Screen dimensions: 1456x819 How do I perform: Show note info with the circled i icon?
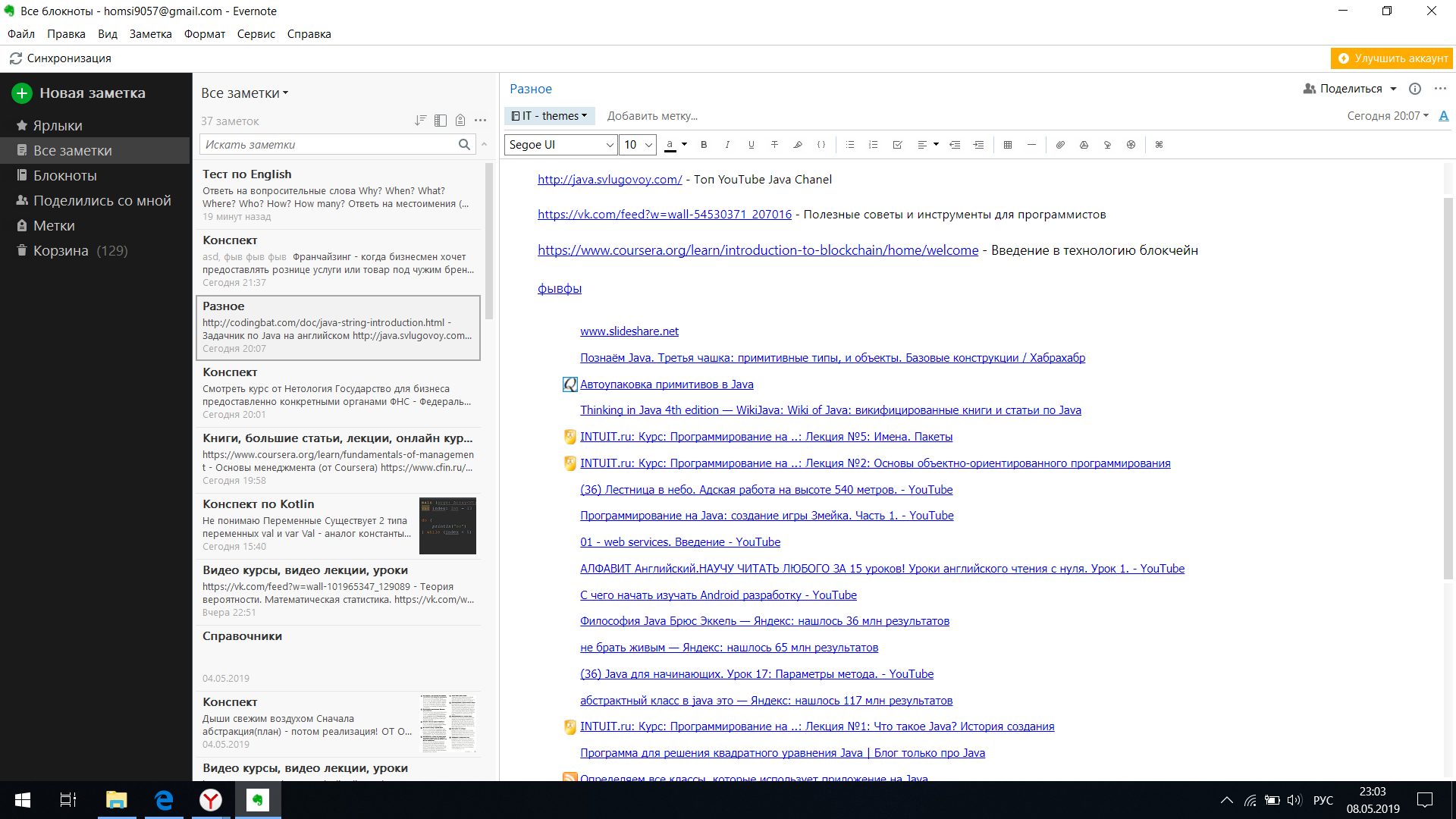tap(1415, 89)
